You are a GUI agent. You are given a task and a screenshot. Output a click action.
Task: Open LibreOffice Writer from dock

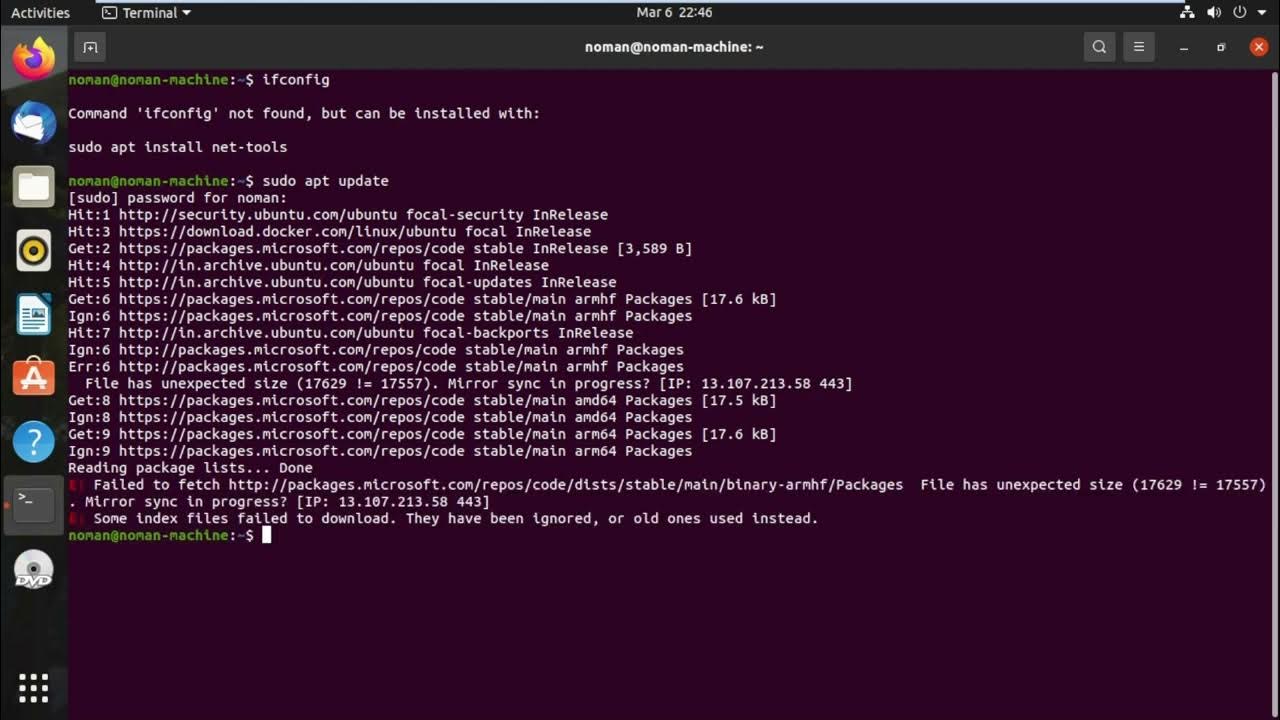click(34, 315)
